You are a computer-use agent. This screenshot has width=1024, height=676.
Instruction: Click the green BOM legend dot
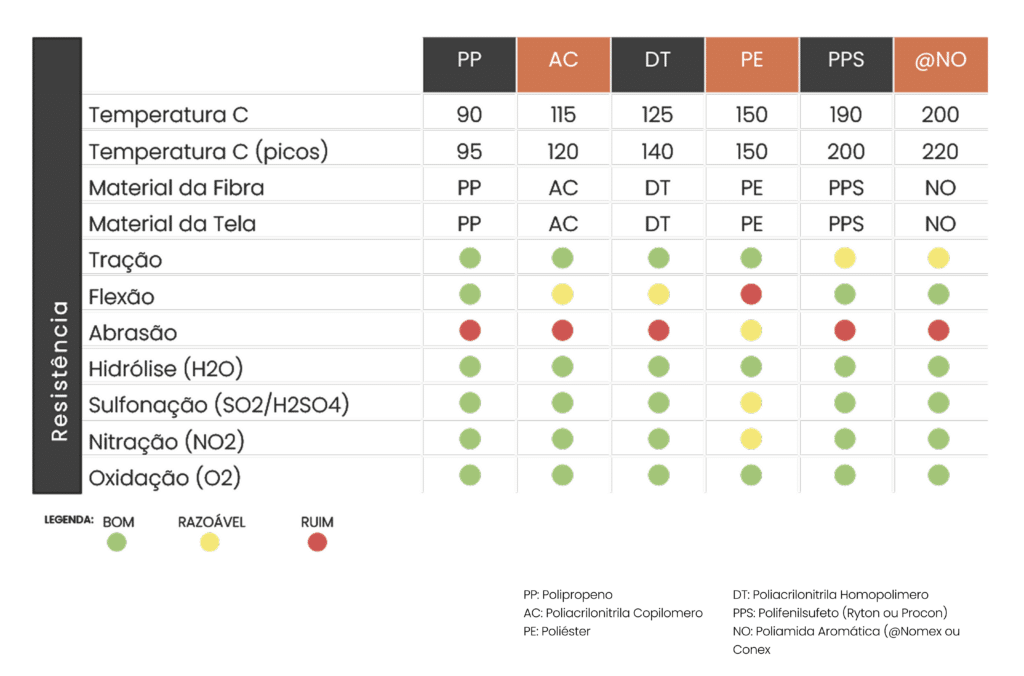point(117,543)
